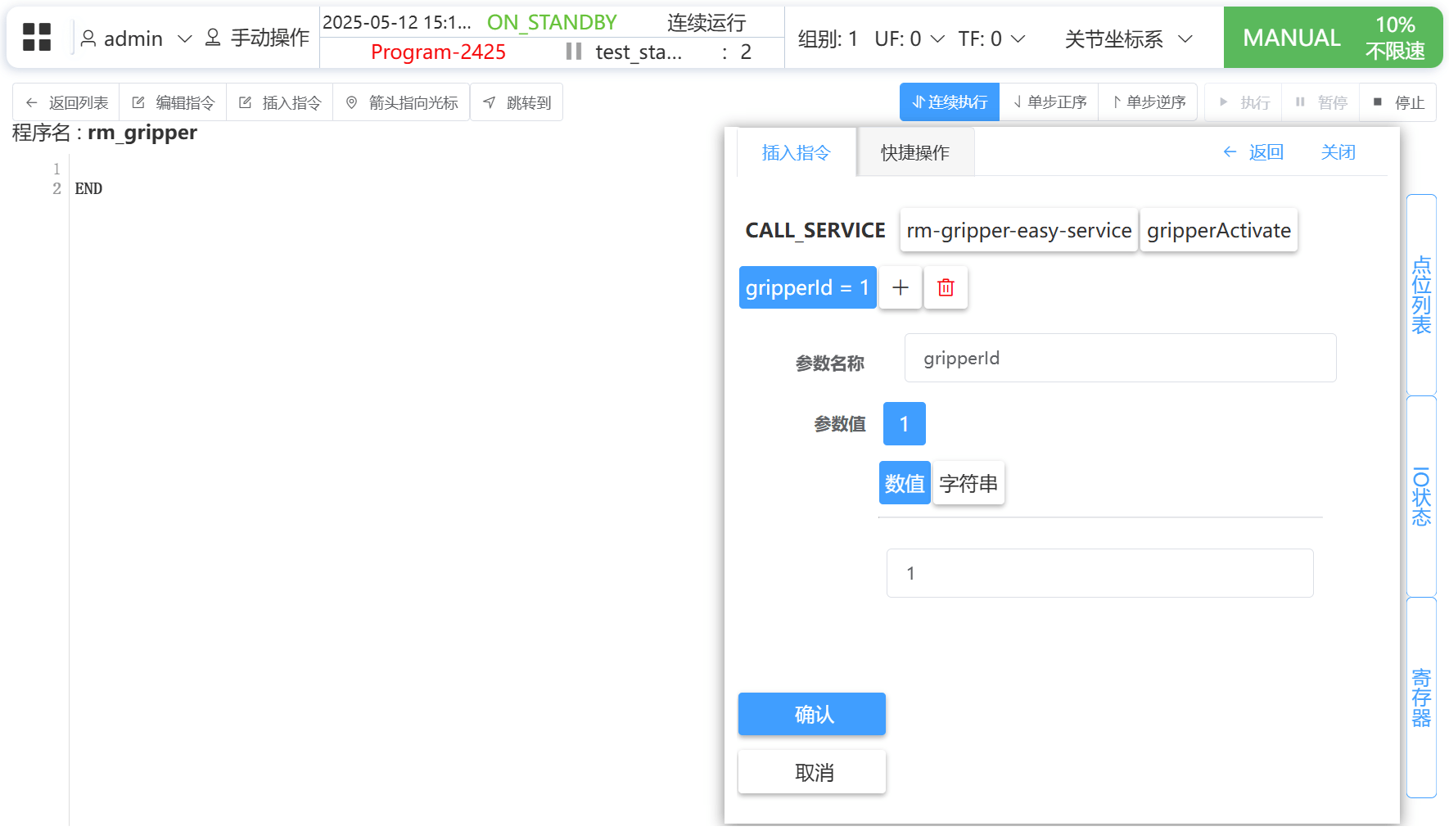Click the 参数名称 gripperId input field
The image size is (1449, 840).
1119,358
